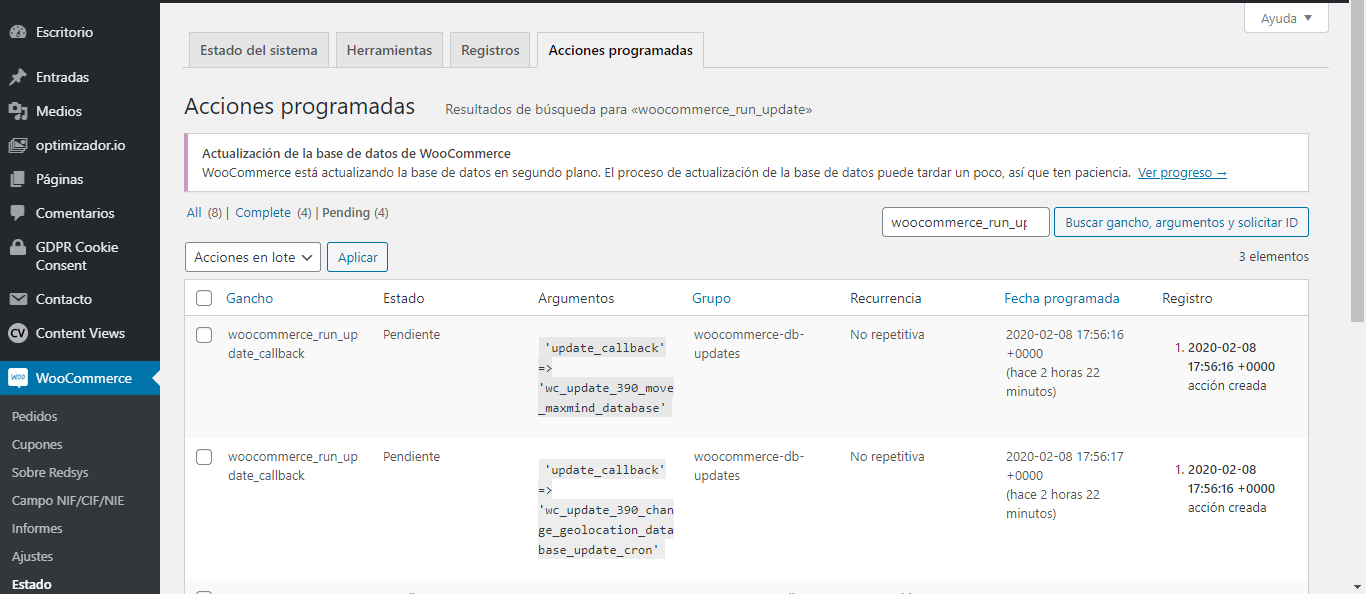Viewport: 1366px width, 594px height.
Task: Open Cupones submenu item
Action: point(37,444)
